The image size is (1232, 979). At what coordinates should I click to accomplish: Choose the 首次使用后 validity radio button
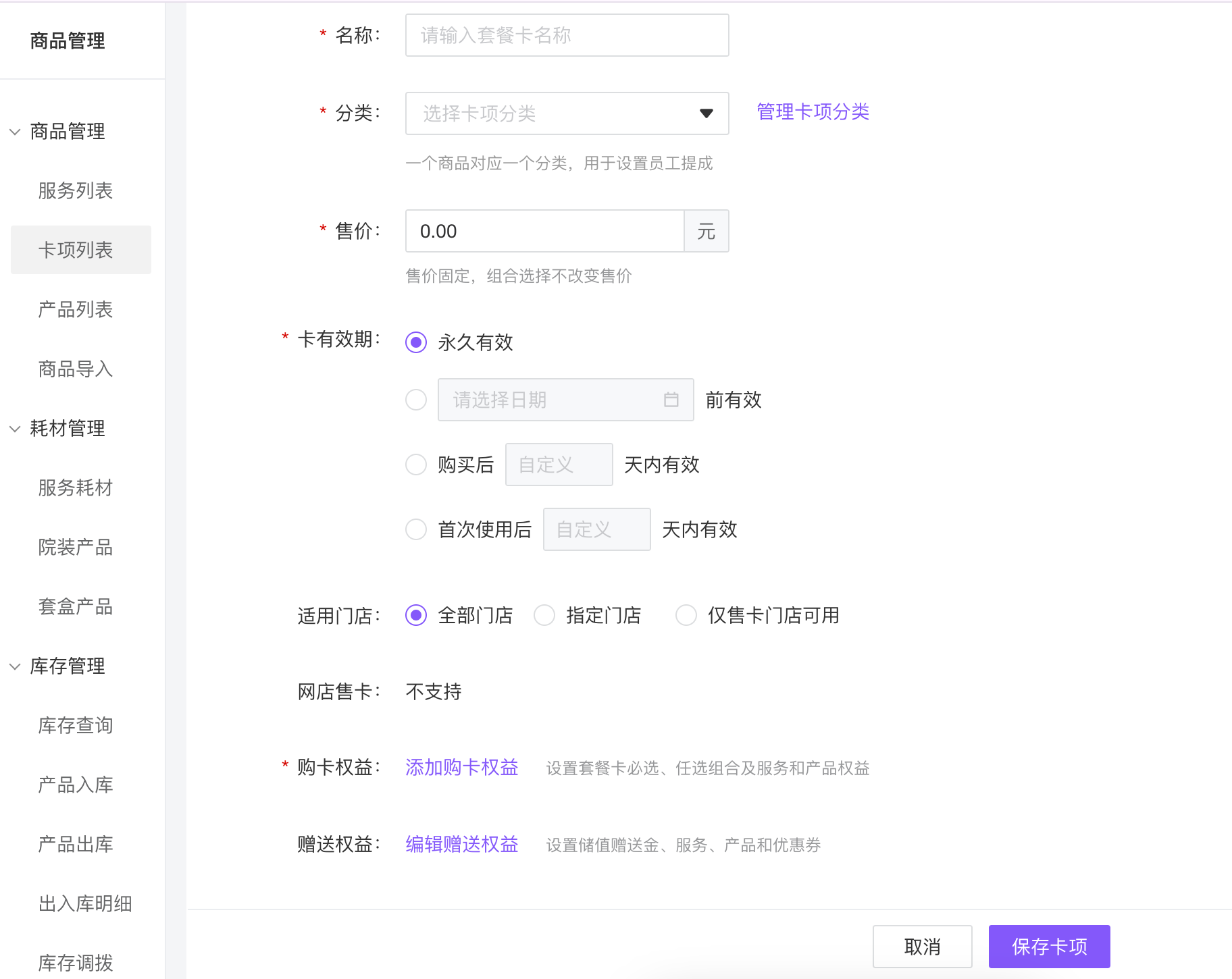(x=416, y=529)
